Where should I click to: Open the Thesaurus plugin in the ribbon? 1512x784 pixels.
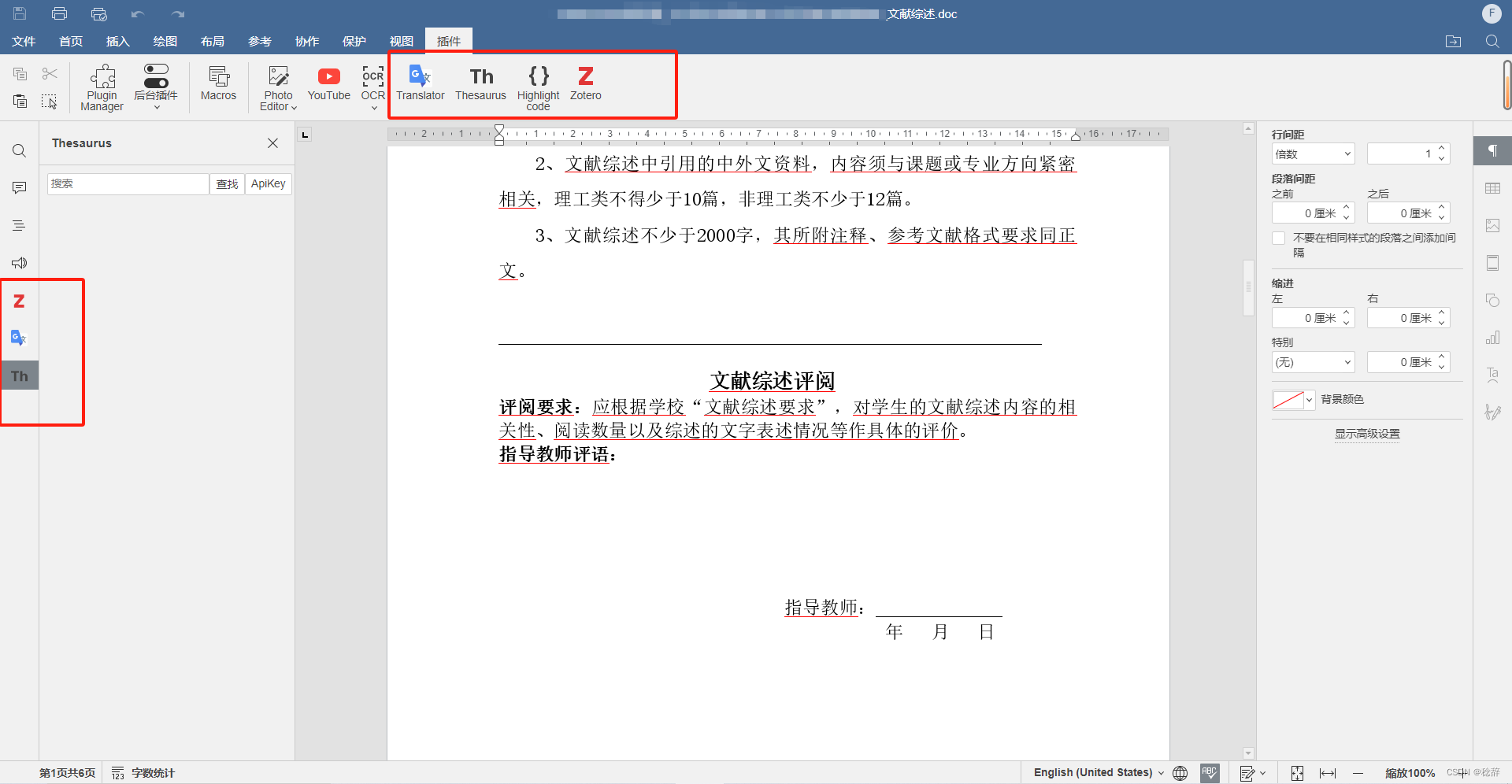[480, 83]
